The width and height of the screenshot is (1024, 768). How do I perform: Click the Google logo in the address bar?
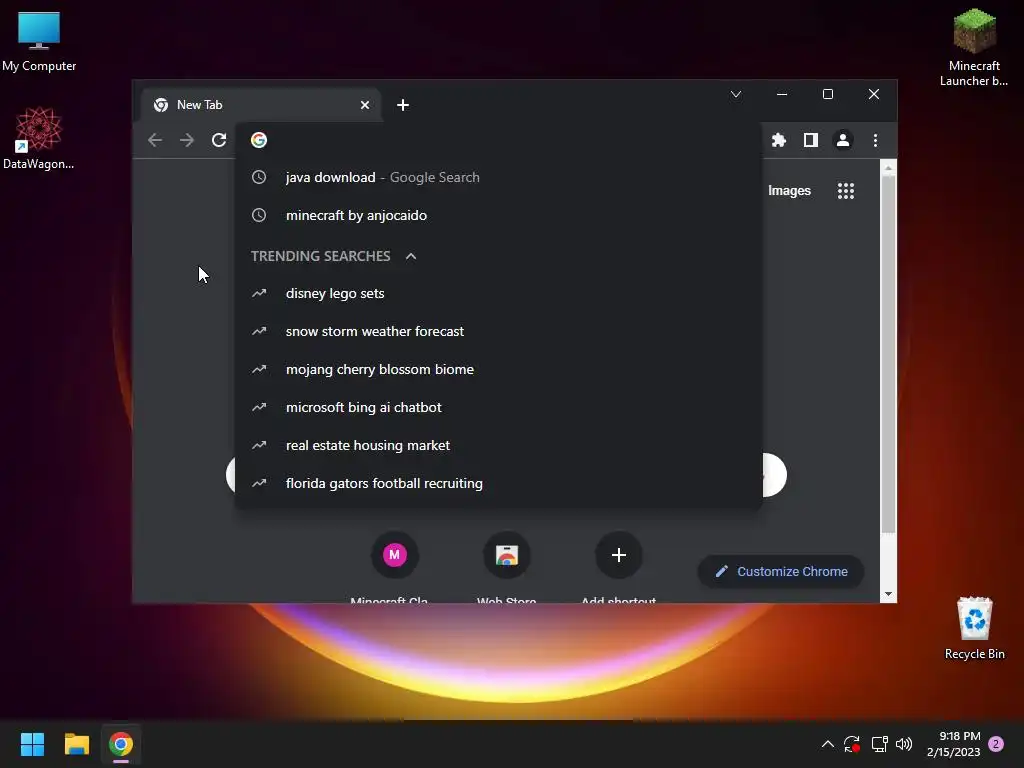coord(259,140)
